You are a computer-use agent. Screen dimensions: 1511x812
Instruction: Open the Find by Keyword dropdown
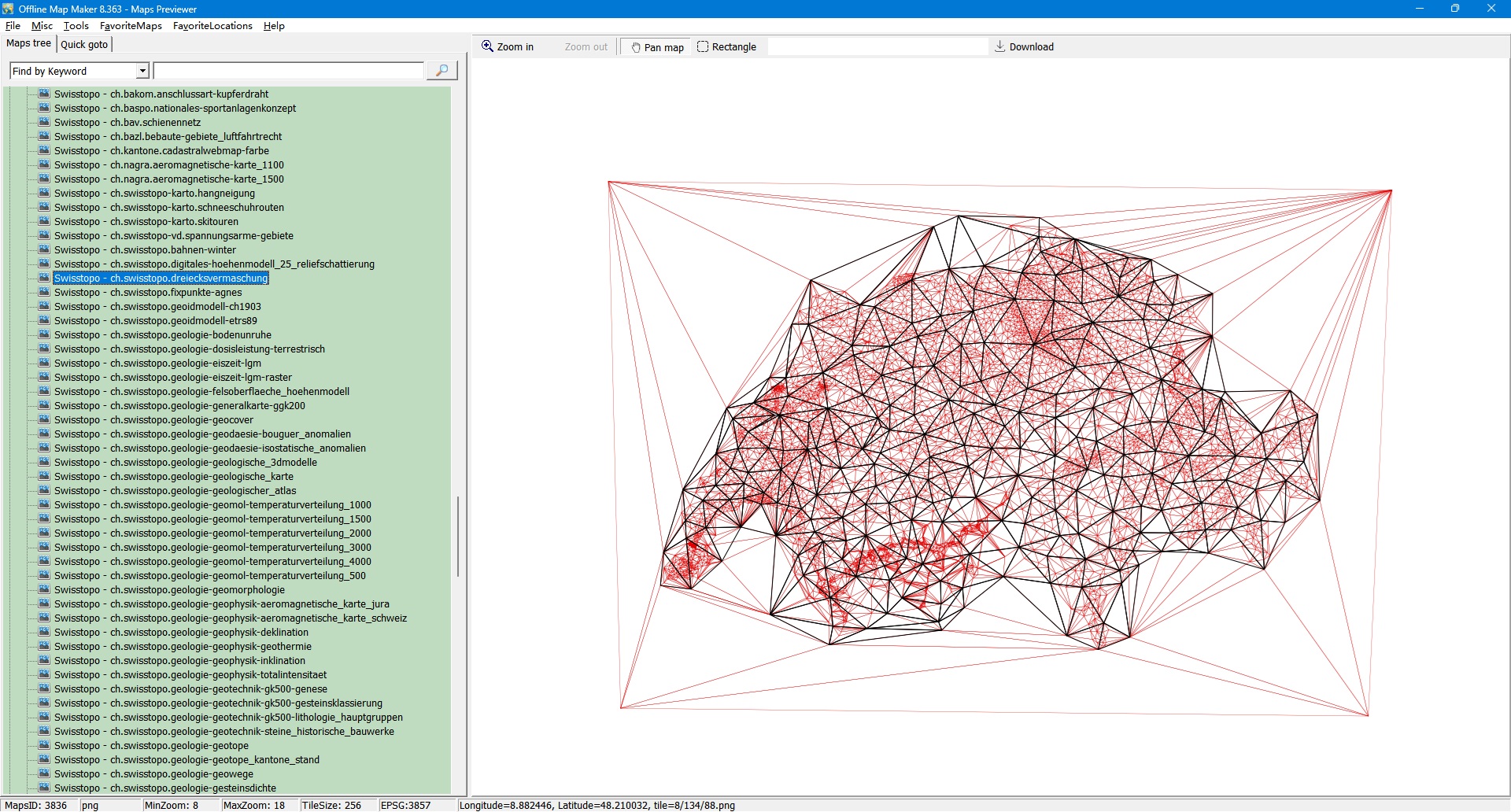click(142, 72)
